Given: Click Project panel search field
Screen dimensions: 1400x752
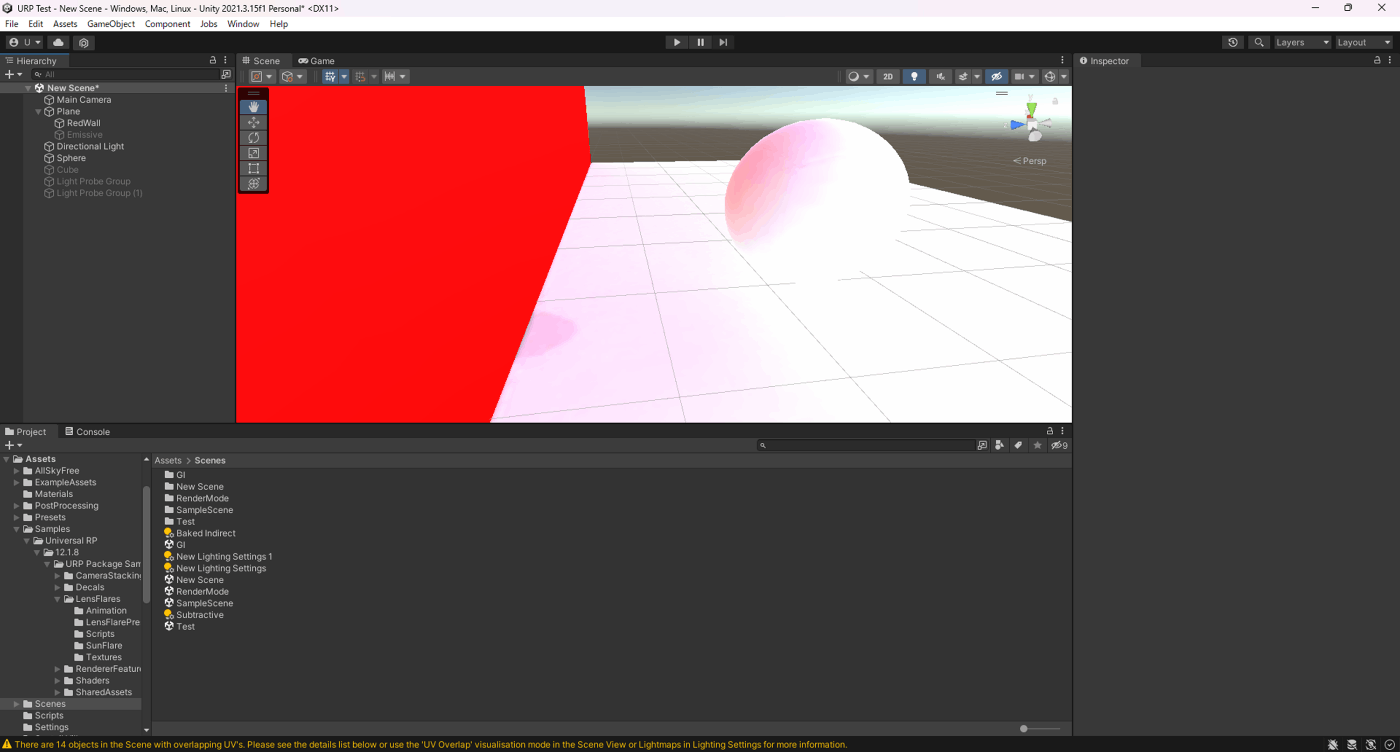Looking at the screenshot, I should pyautogui.click(x=865, y=445).
